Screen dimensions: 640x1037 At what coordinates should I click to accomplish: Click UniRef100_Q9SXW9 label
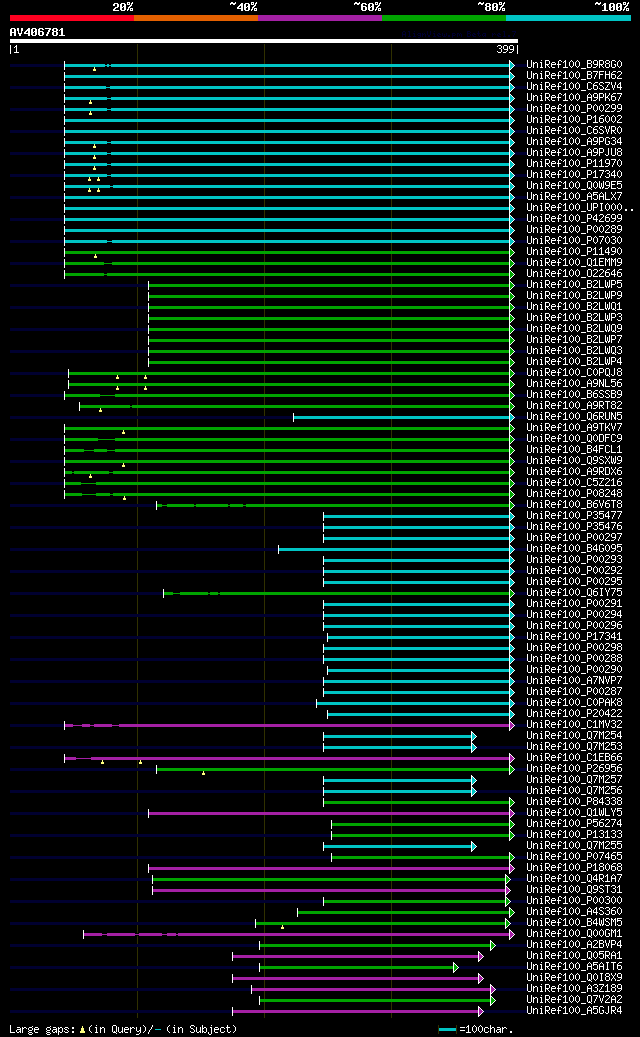click(574, 460)
